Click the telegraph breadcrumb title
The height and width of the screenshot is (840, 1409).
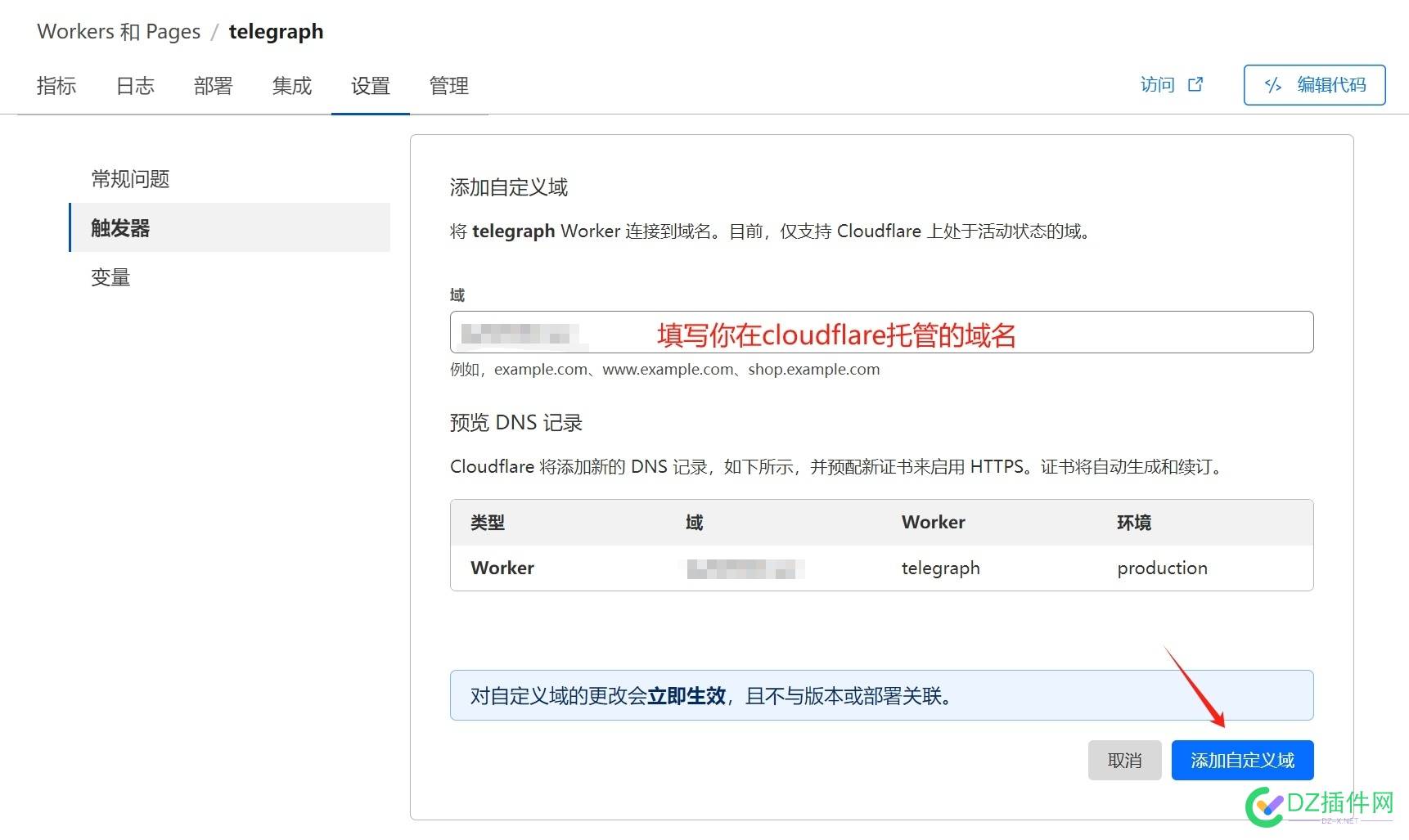276,32
